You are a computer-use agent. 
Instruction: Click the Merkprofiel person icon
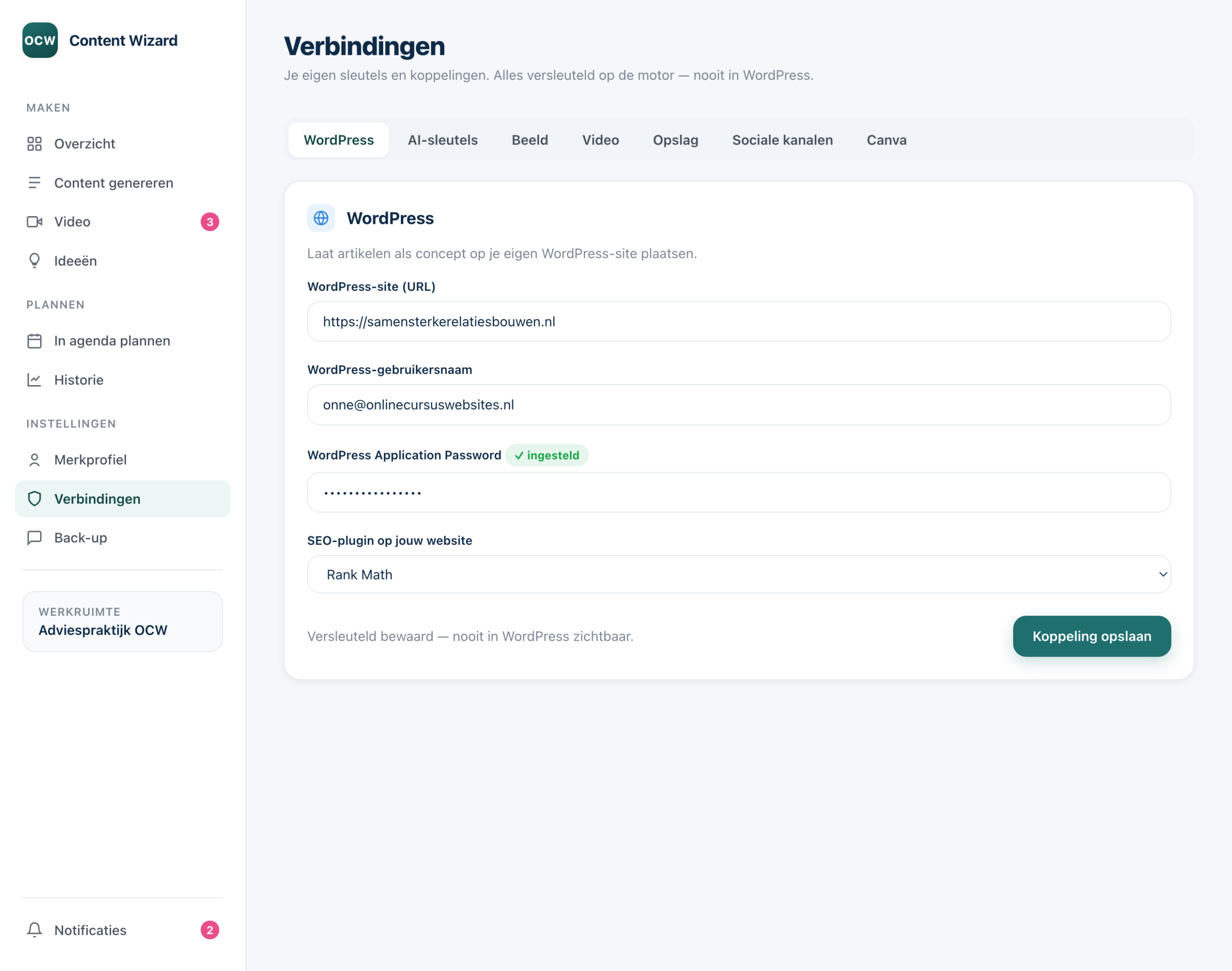click(x=35, y=459)
